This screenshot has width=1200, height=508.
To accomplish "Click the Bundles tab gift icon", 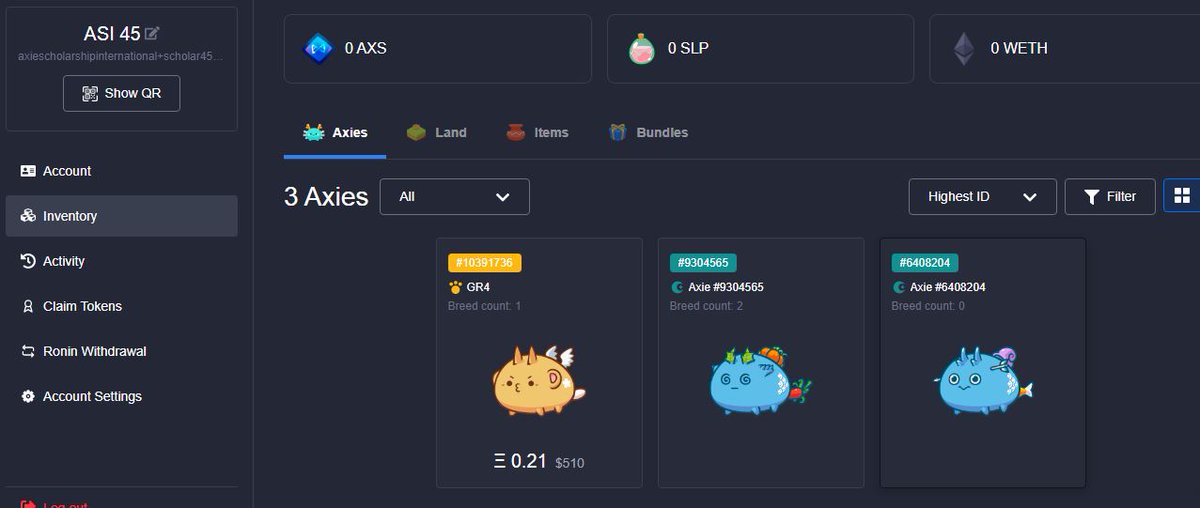I will (x=618, y=132).
